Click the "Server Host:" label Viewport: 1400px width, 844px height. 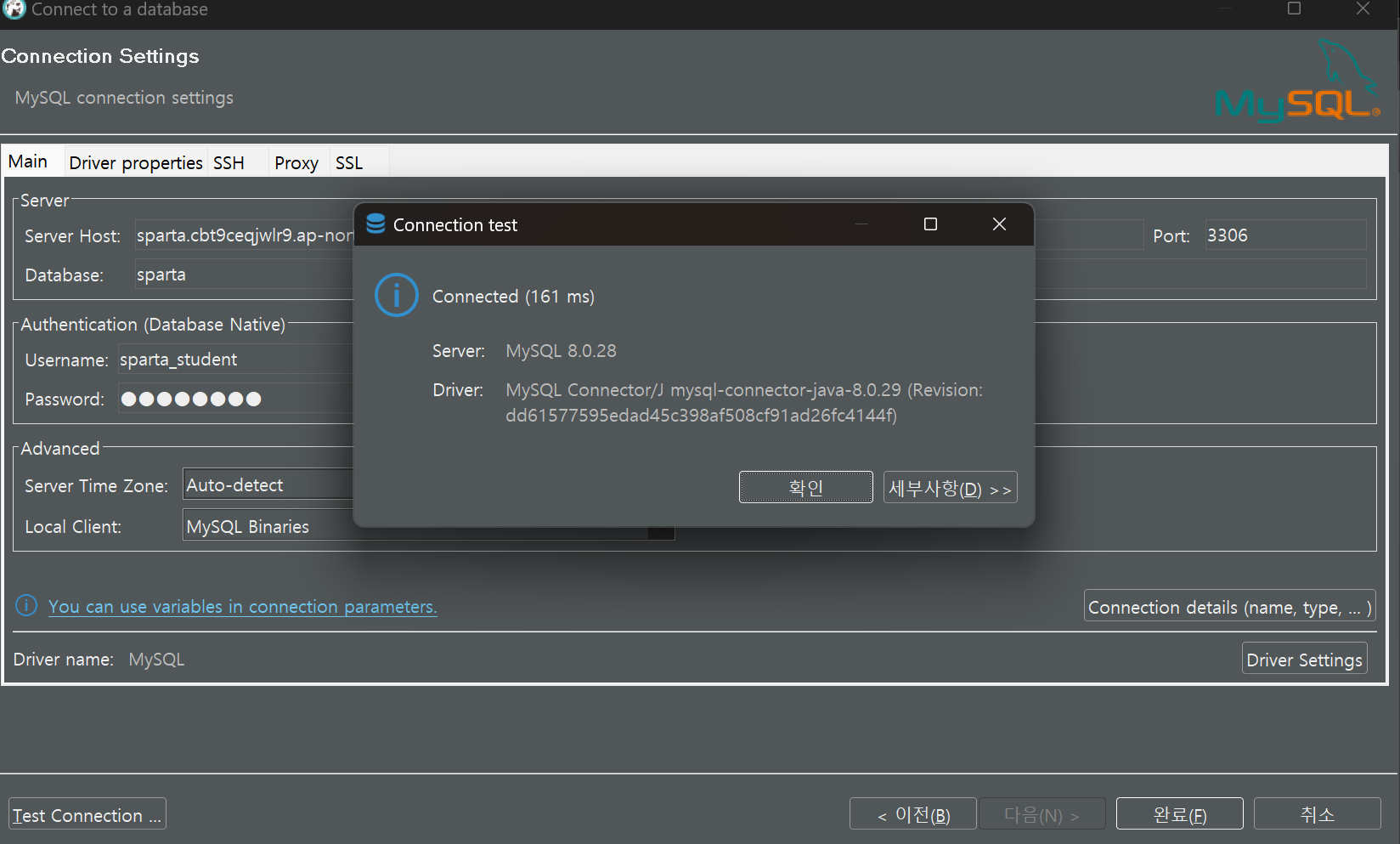(72, 235)
